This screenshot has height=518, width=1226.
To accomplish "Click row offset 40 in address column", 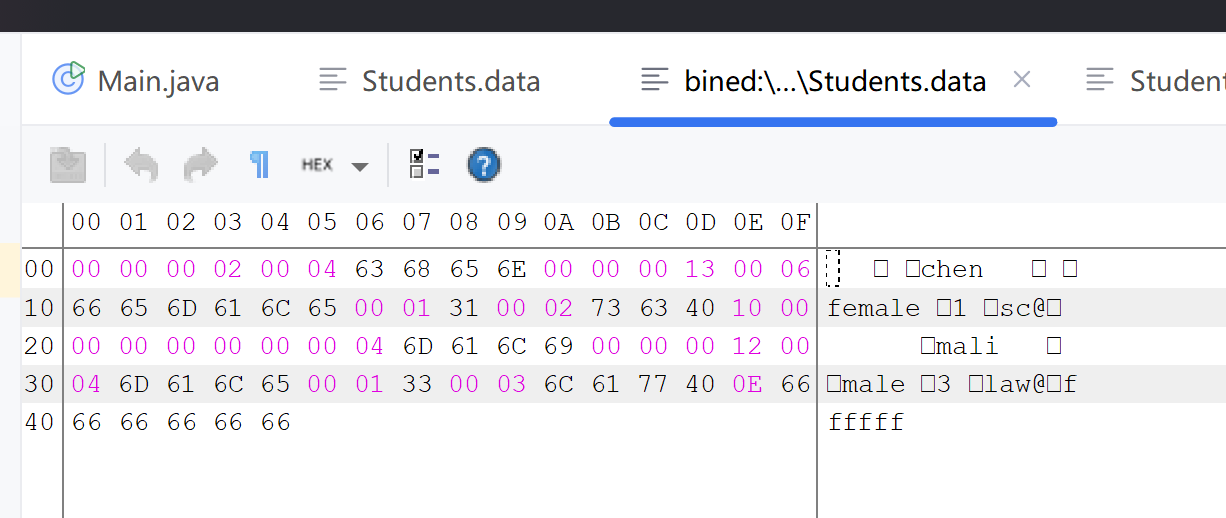I will 39,422.
